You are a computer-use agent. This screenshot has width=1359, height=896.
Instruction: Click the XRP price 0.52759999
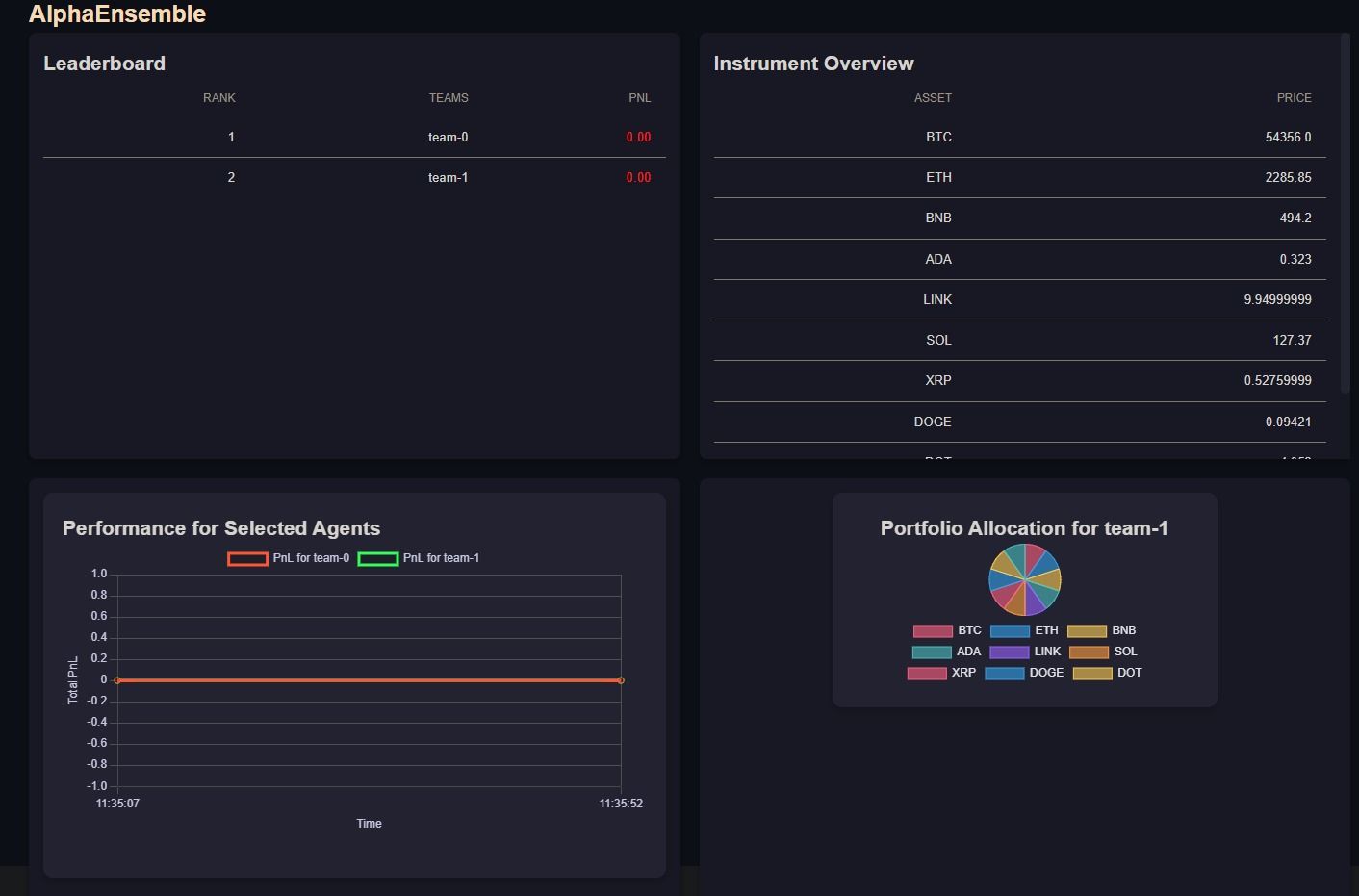tap(1278, 381)
